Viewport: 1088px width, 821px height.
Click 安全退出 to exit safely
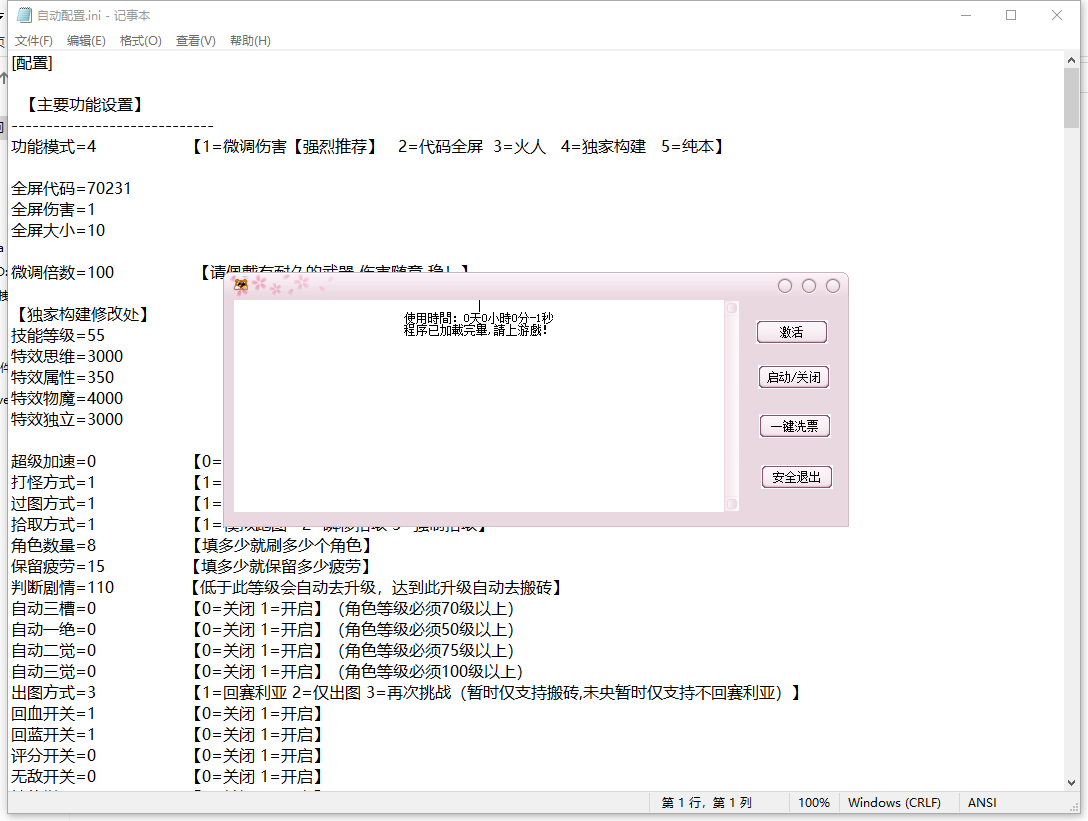(796, 478)
